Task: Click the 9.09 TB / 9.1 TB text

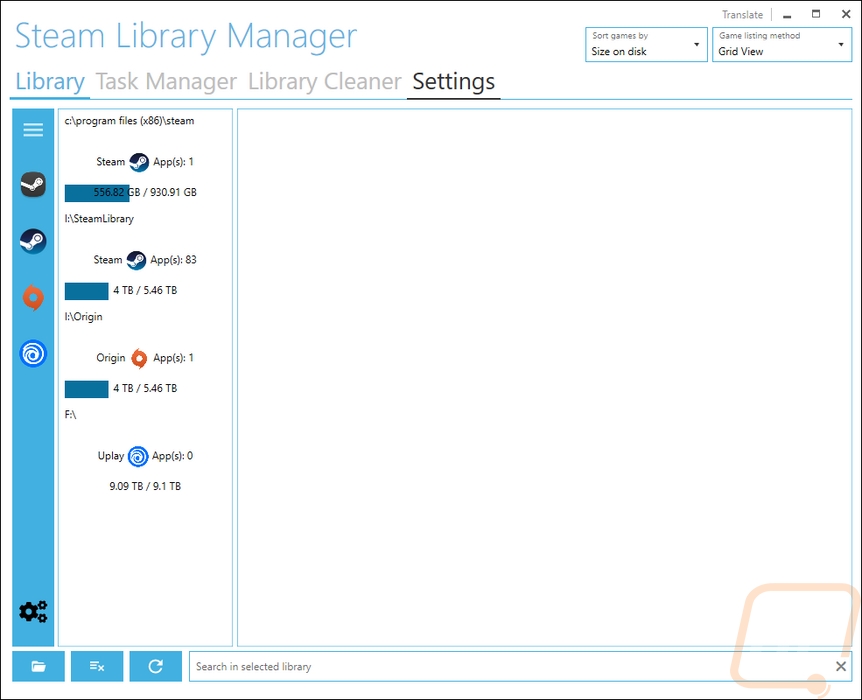Action: (145, 486)
